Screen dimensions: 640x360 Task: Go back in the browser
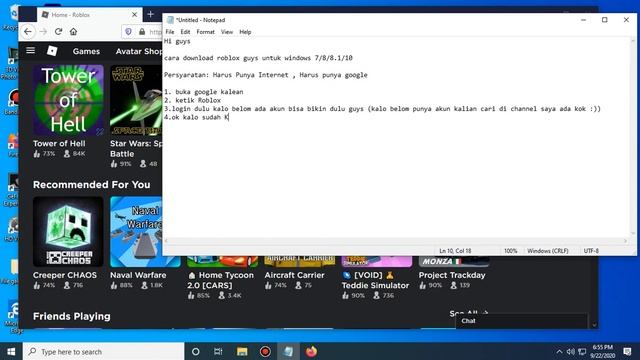(28, 31)
